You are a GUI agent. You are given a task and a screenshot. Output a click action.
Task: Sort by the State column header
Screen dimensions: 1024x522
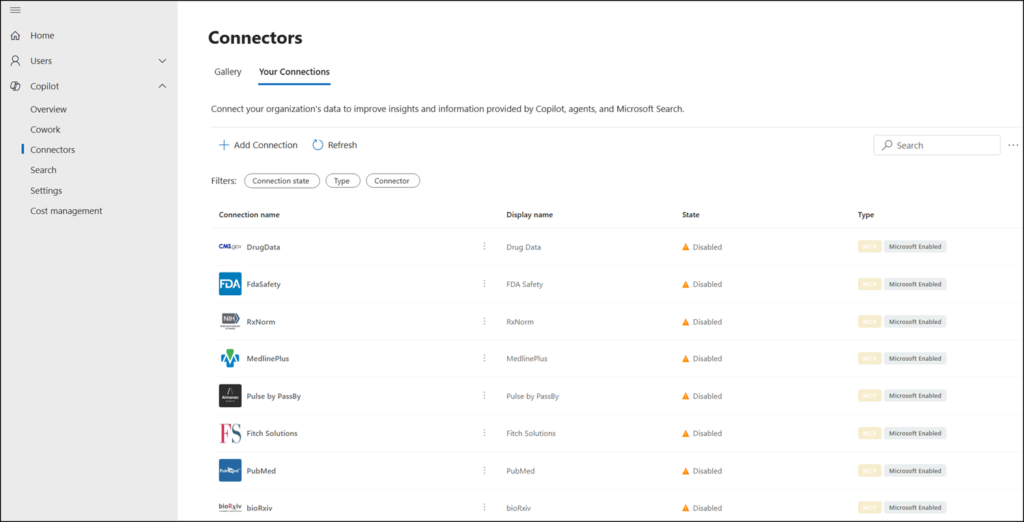pos(690,215)
